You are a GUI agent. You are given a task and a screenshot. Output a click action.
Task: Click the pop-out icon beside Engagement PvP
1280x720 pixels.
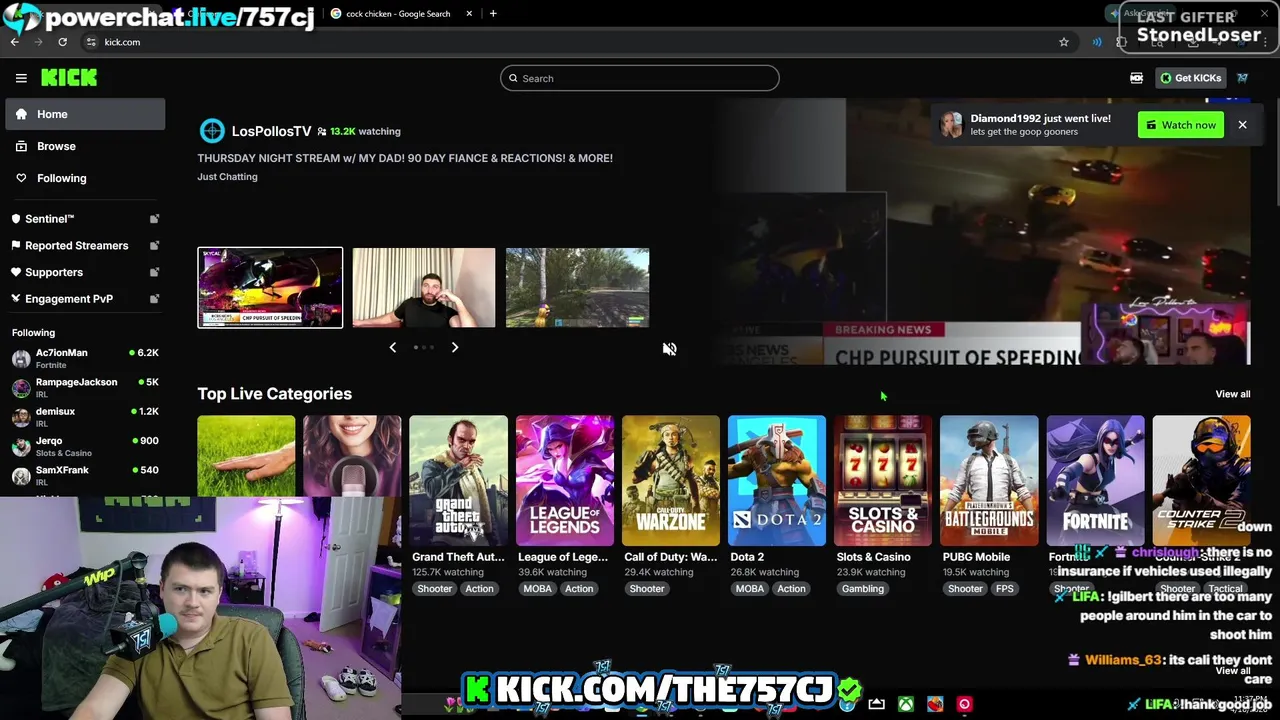pos(154,298)
